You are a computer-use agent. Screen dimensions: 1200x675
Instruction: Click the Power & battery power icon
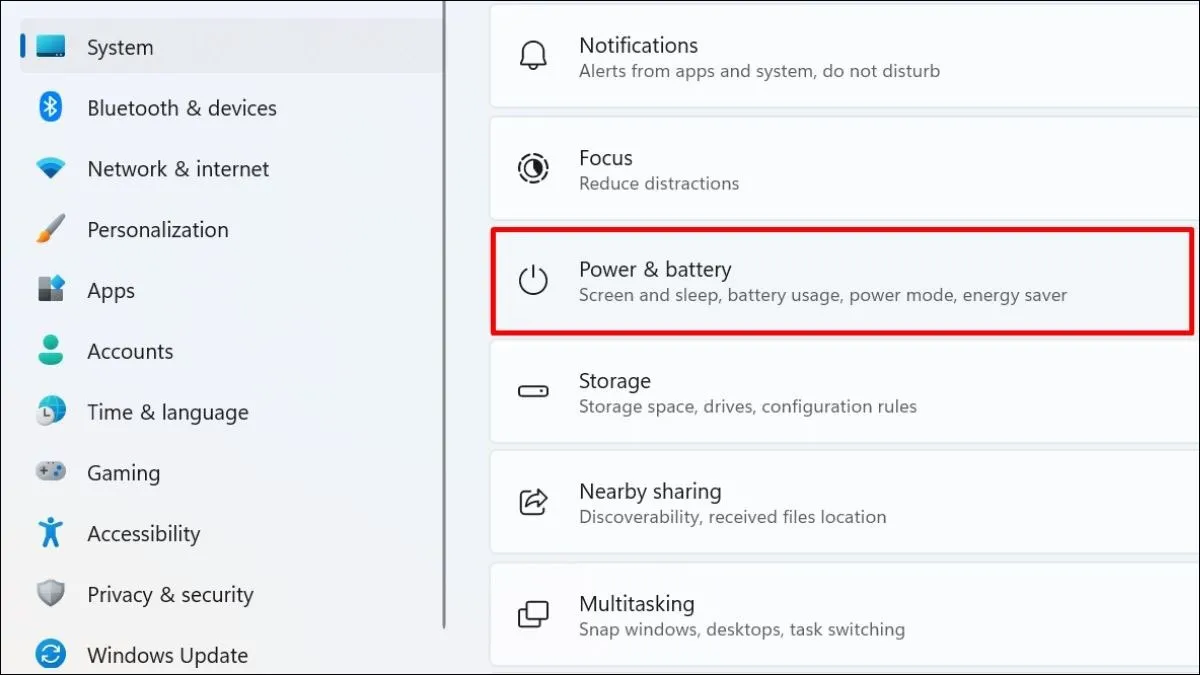pos(533,280)
